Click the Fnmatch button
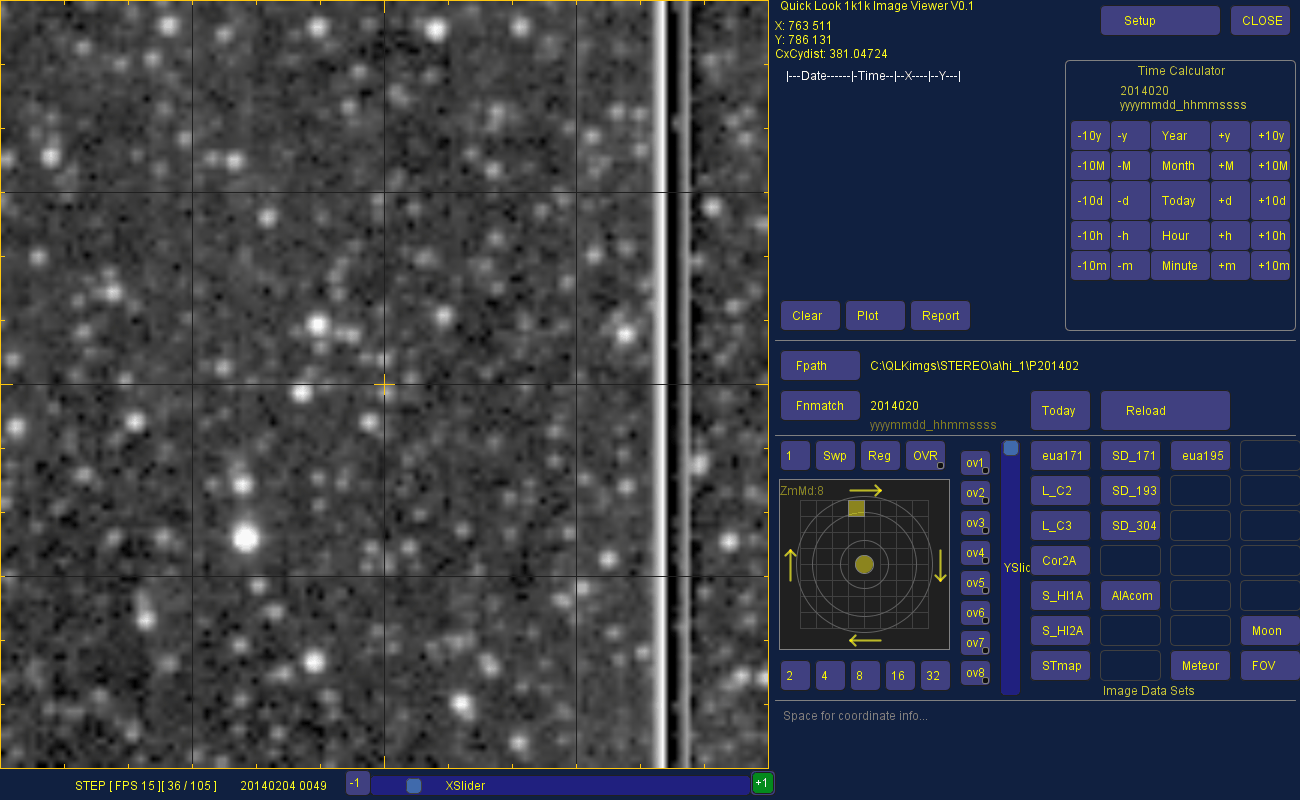Screen dimensions: 1300x800 click(x=820, y=406)
